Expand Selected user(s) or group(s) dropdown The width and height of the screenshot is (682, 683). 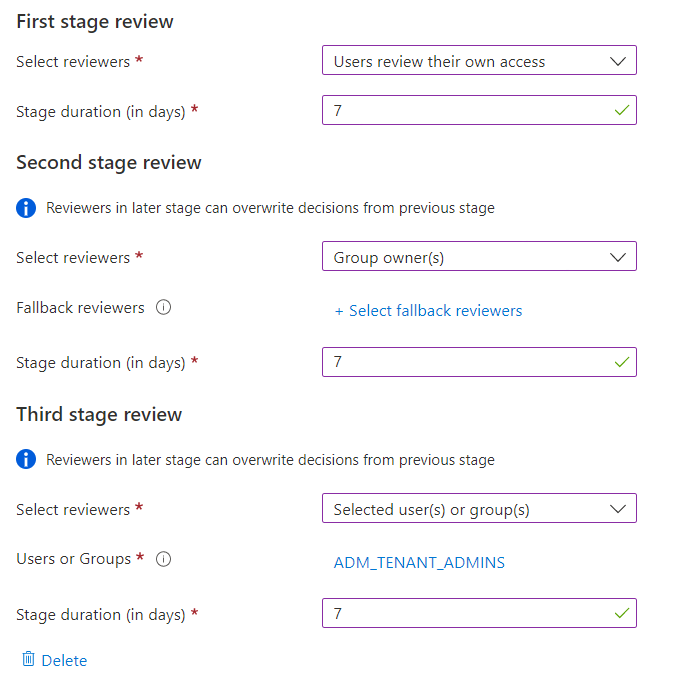tap(478, 509)
